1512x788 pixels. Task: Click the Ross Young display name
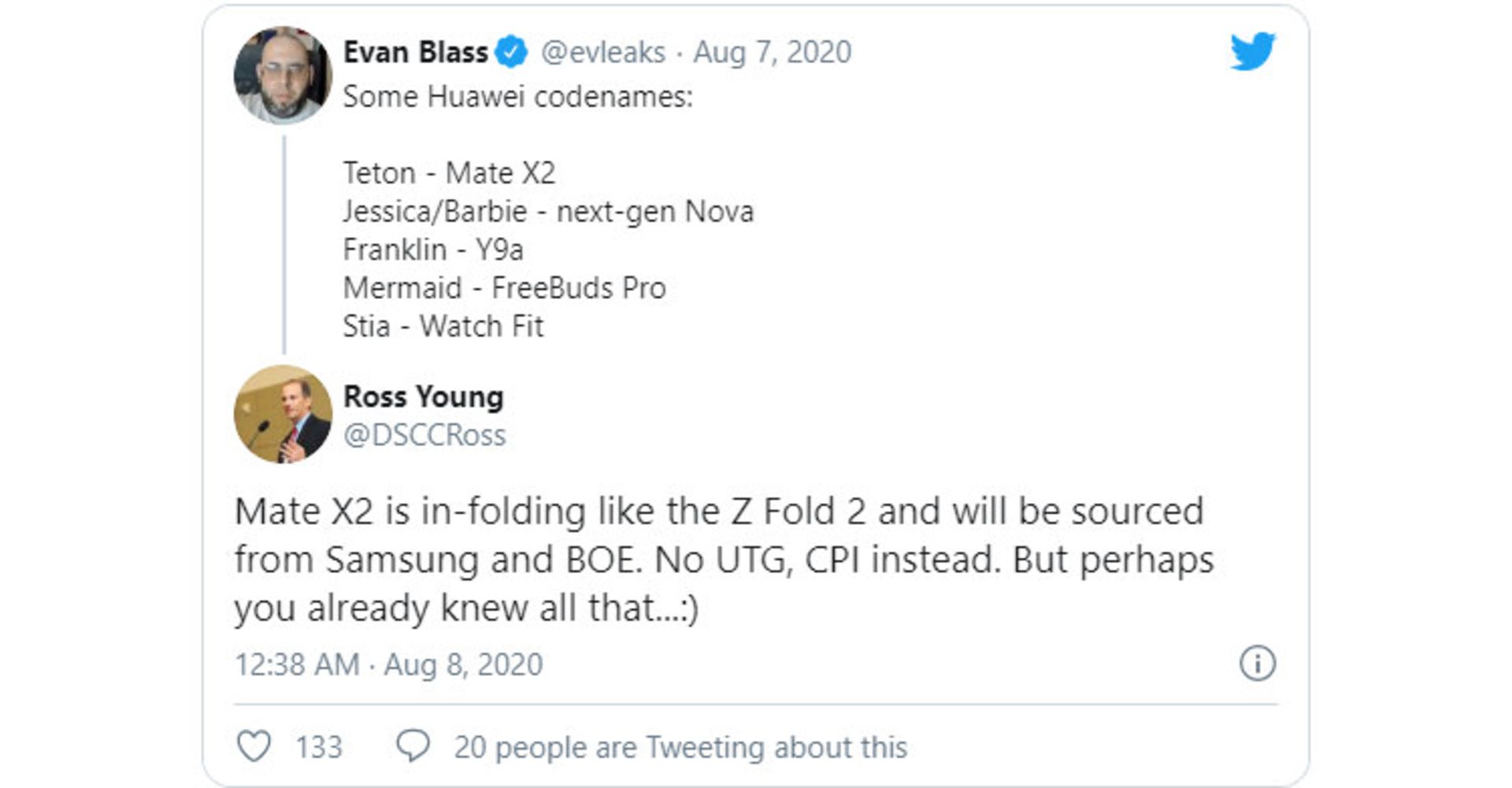pos(423,397)
